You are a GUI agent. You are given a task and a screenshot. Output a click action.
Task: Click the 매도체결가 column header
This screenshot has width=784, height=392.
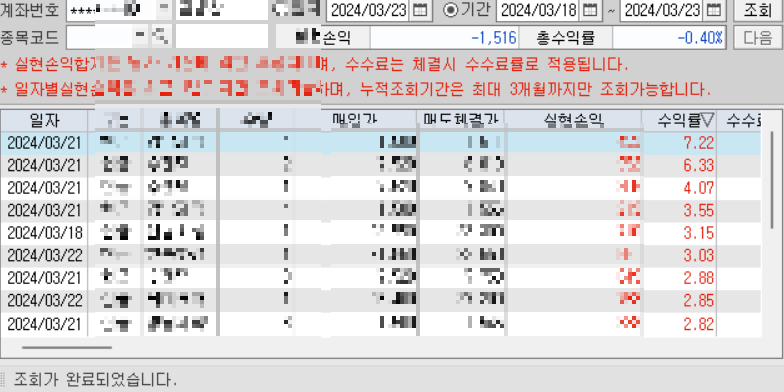point(461,120)
